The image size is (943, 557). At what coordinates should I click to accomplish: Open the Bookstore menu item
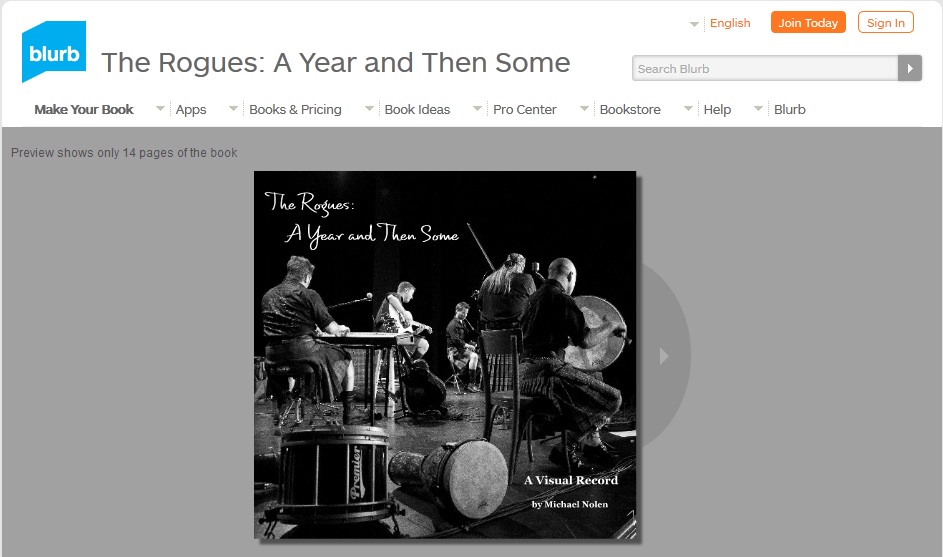pyautogui.click(x=630, y=109)
